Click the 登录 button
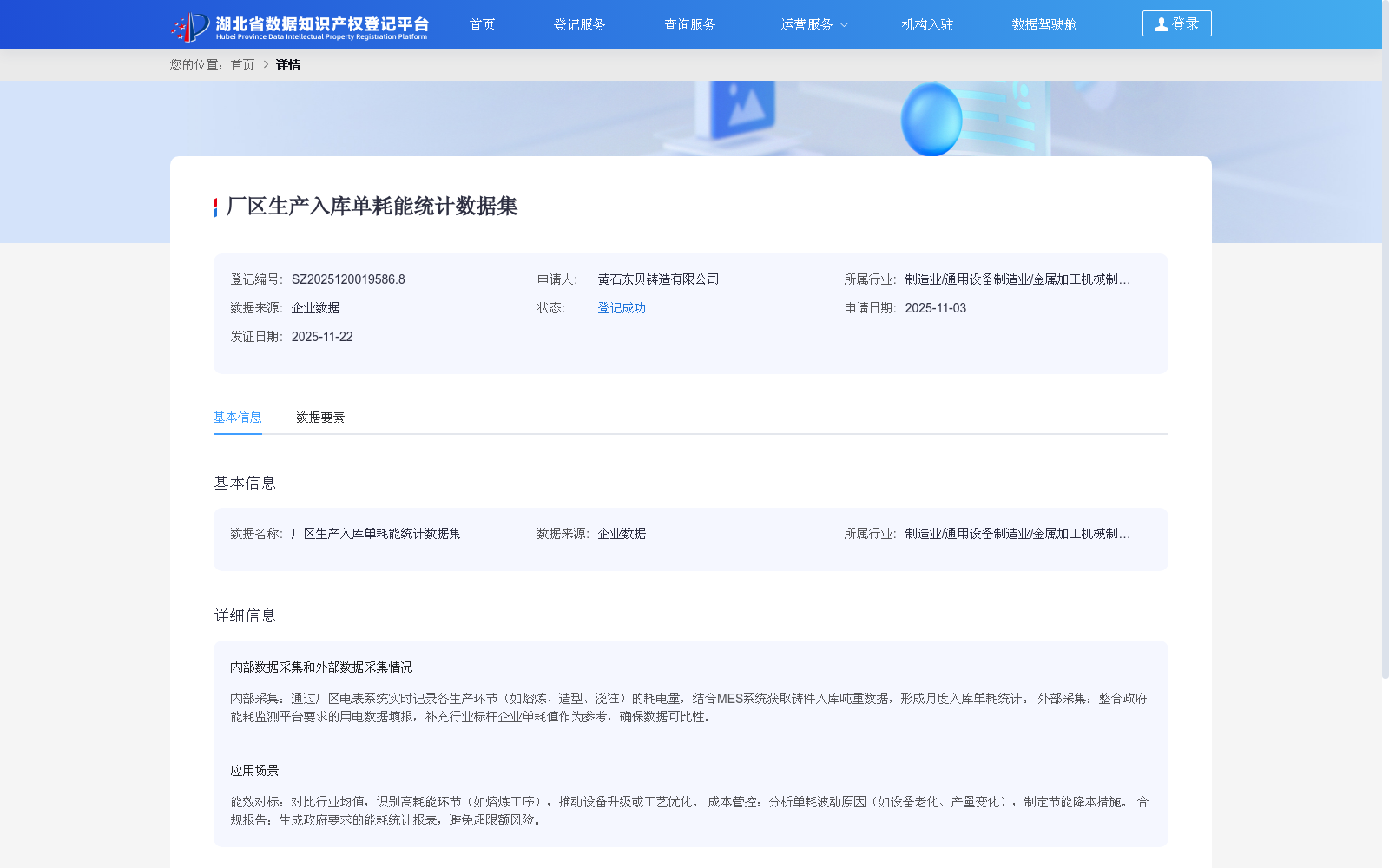 1176,23
